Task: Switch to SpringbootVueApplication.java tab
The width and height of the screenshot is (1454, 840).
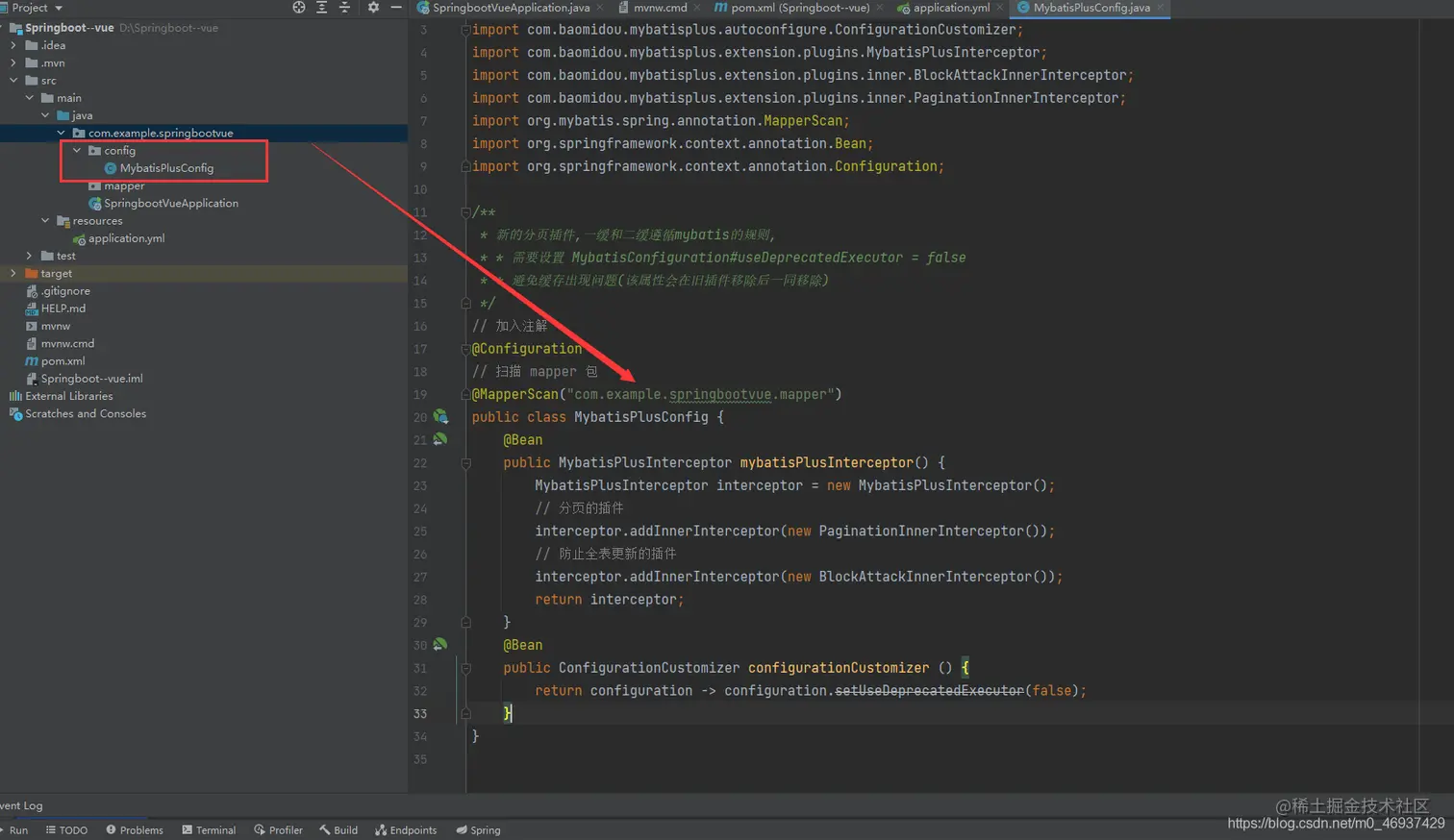Action: 511,8
